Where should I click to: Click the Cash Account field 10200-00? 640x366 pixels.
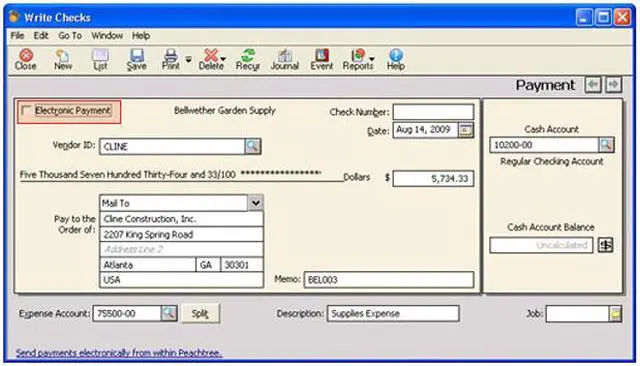tap(544, 145)
